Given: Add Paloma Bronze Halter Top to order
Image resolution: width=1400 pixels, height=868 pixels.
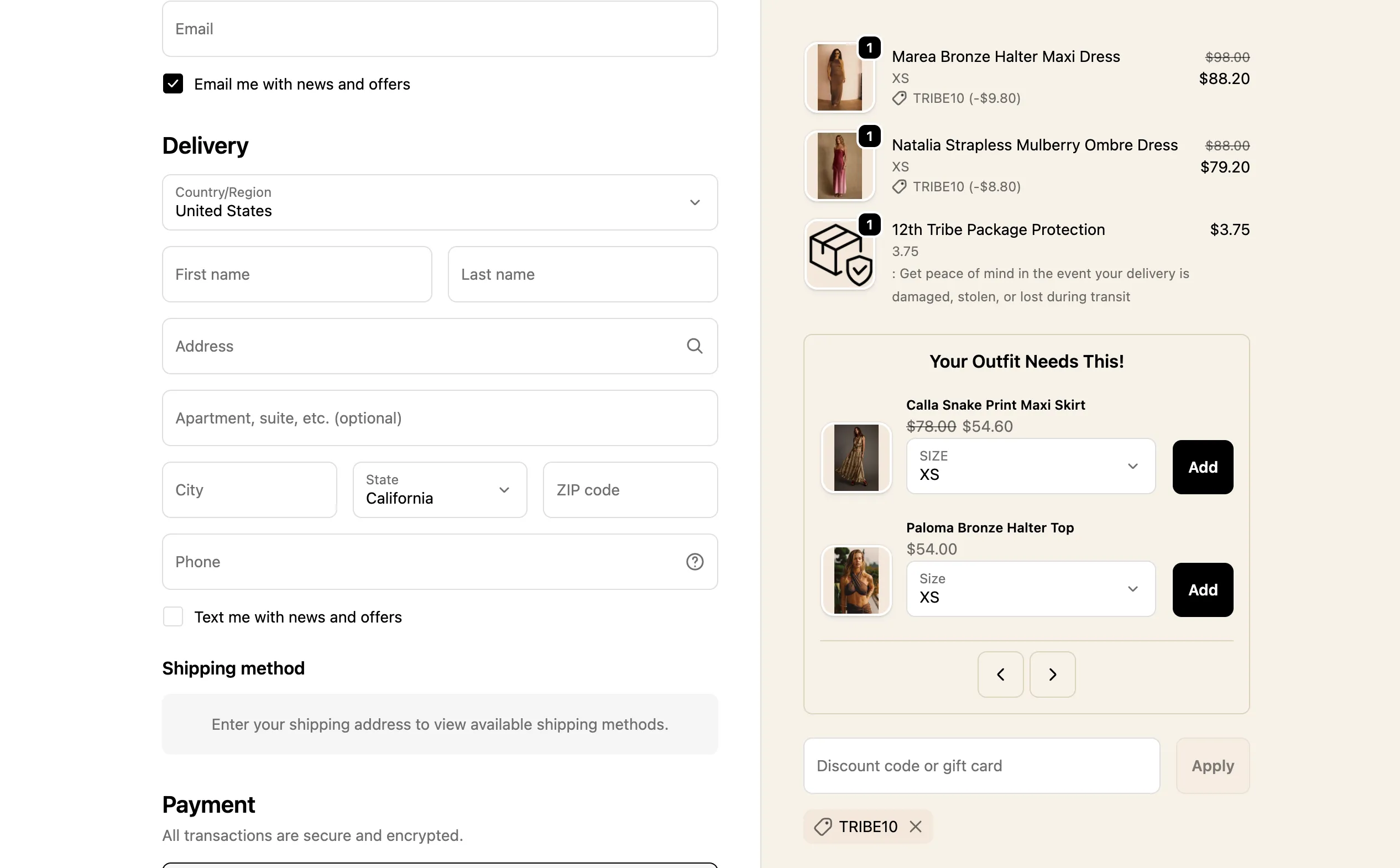Looking at the screenshot, I should (1203, 589).
